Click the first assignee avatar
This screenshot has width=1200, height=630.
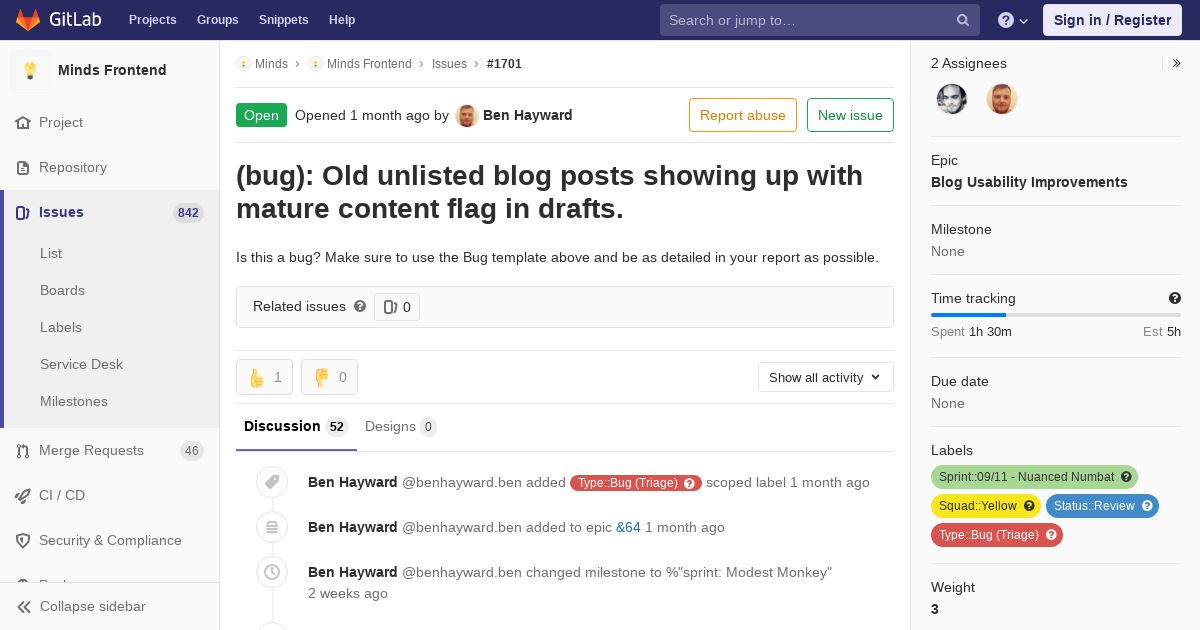(952, 99)
